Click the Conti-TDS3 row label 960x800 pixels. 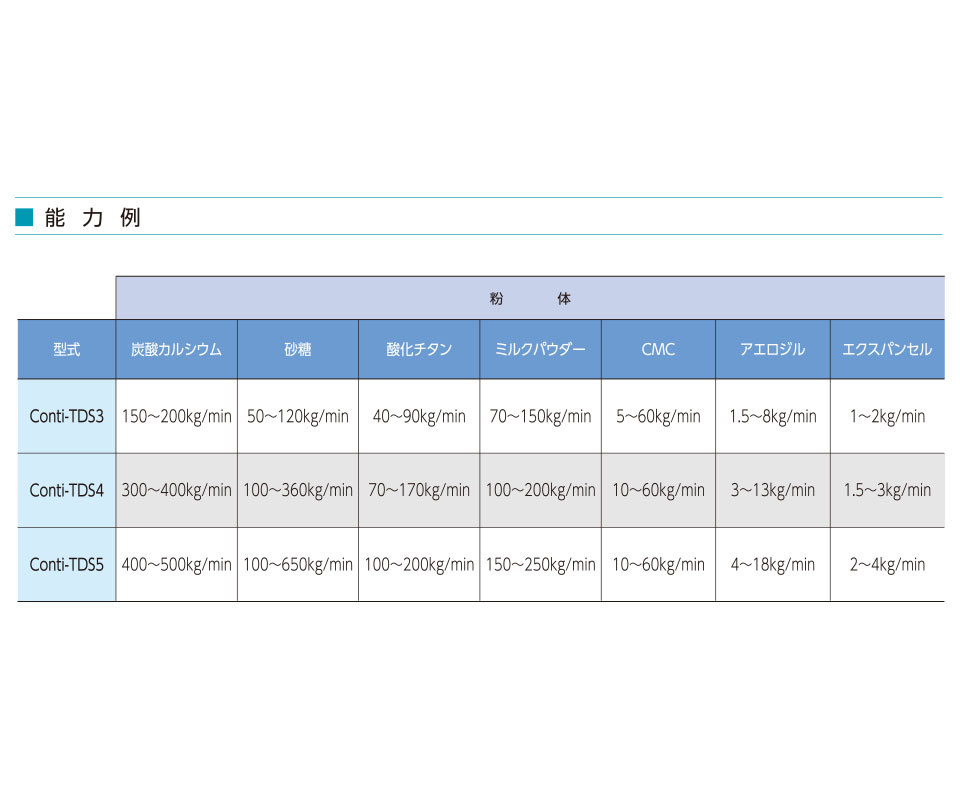[67, 416]
